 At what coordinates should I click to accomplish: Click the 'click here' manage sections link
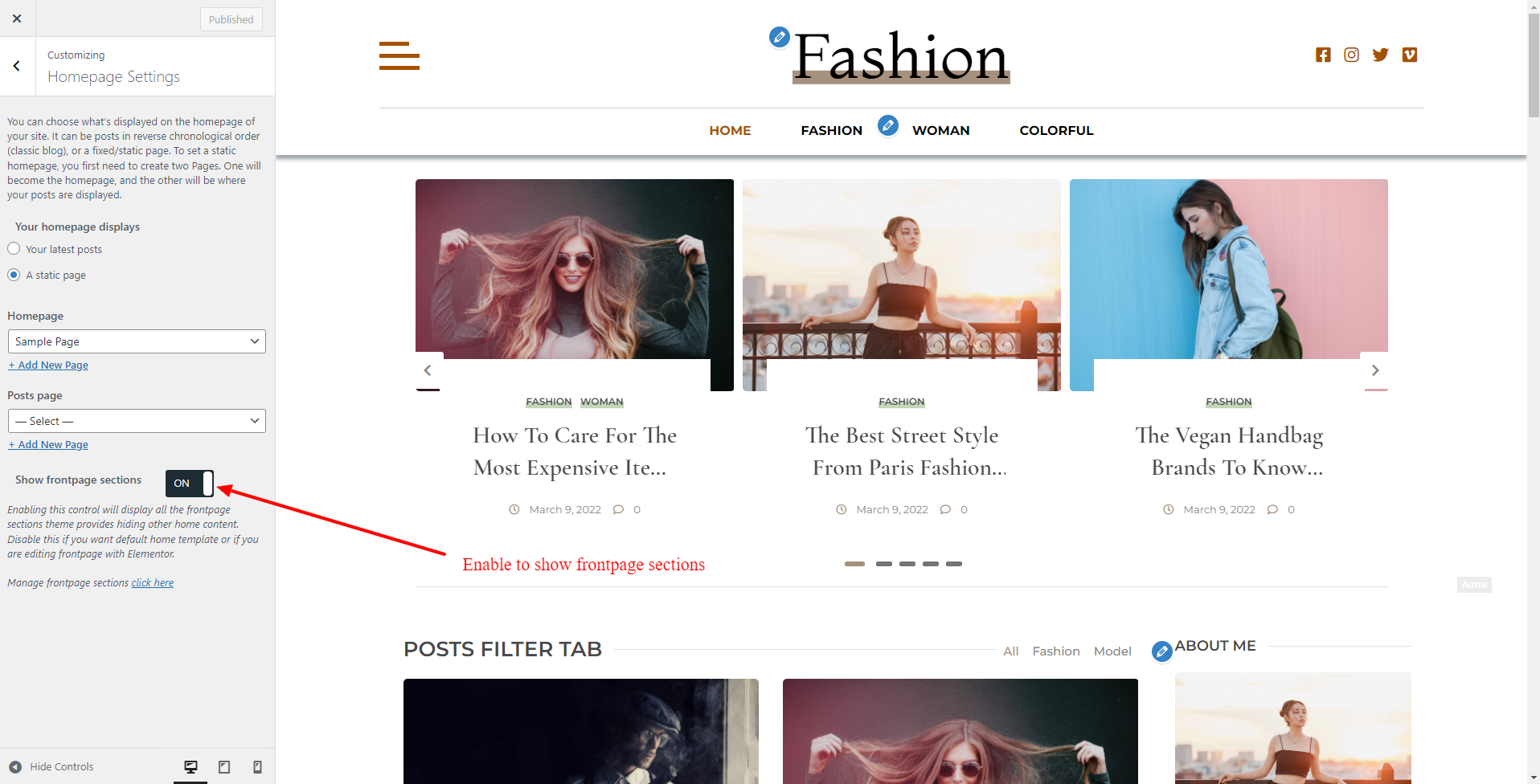coord(153,583)
